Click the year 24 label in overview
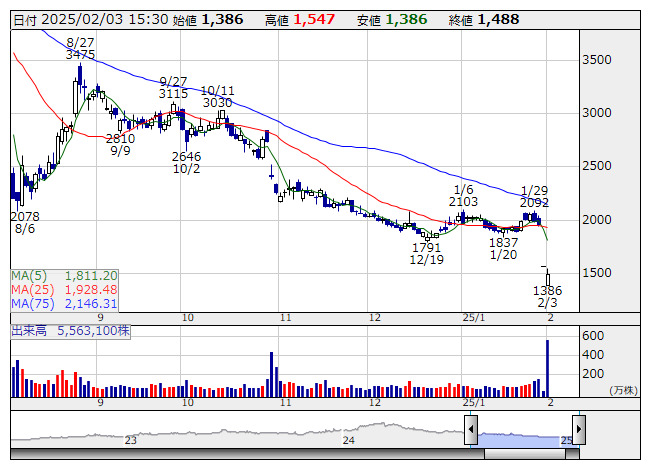Viewport: 653px width, 470px height. pyautogui.click(x=349, y=440)
